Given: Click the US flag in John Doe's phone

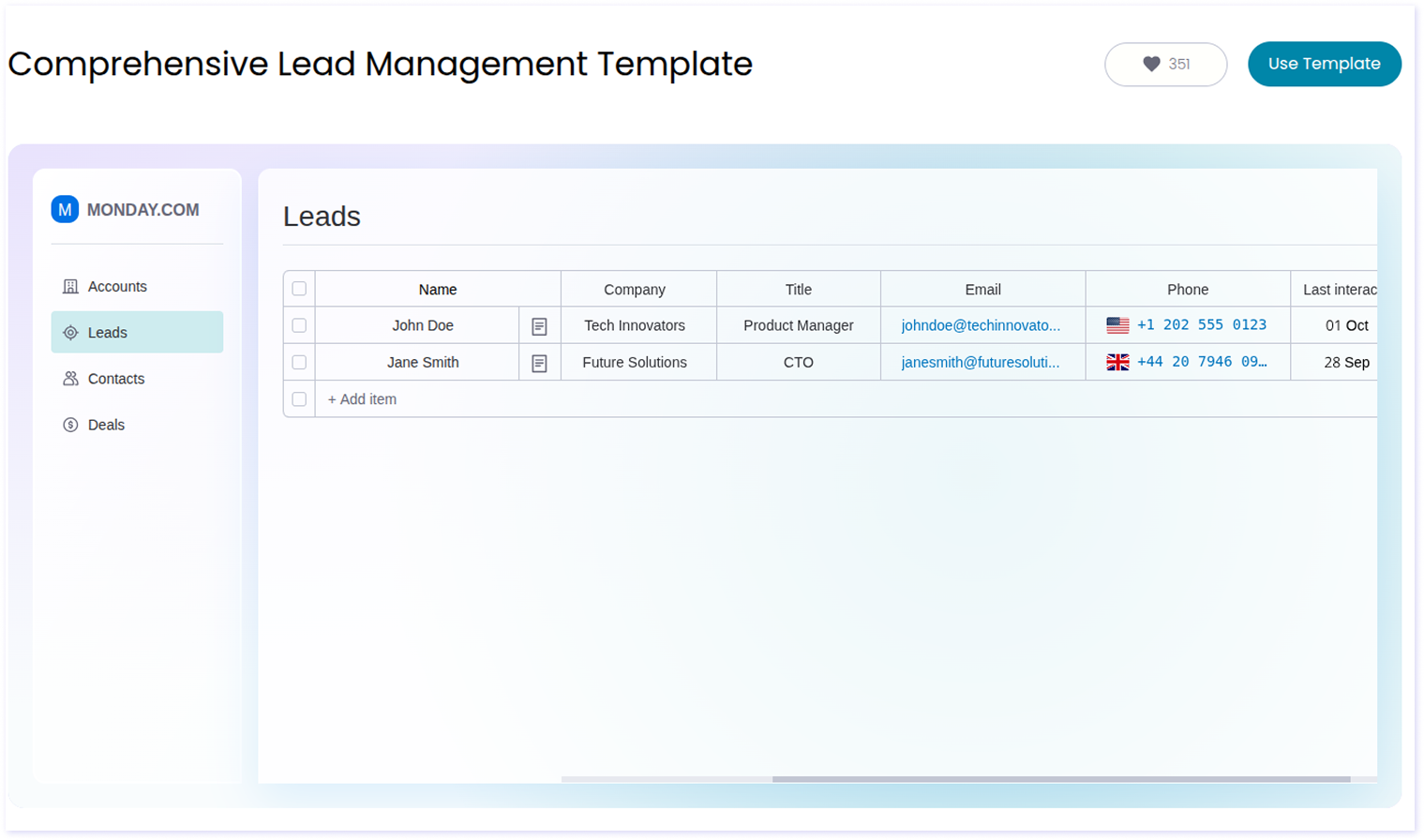Looking at the screenshot, I should 1117,325.
